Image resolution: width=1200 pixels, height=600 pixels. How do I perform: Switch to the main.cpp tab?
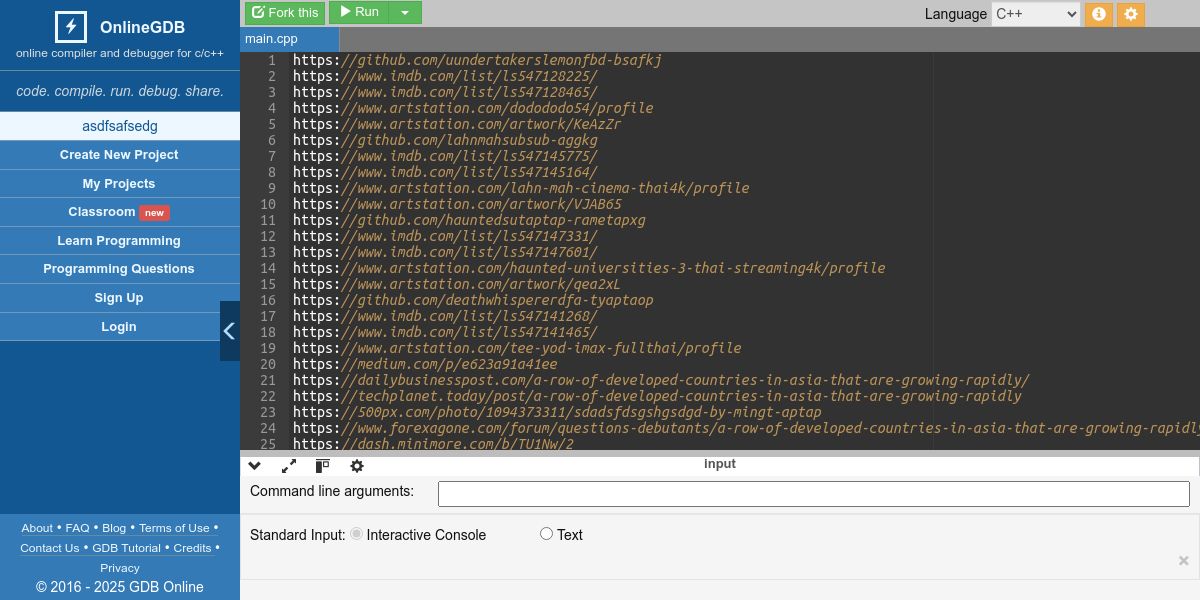(x=290, y=39)
